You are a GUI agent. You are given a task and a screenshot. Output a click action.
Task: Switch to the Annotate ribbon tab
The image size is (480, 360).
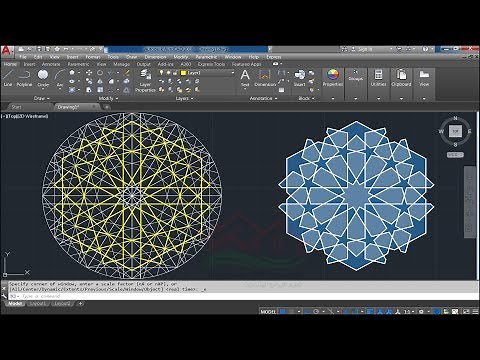[51, 64]
